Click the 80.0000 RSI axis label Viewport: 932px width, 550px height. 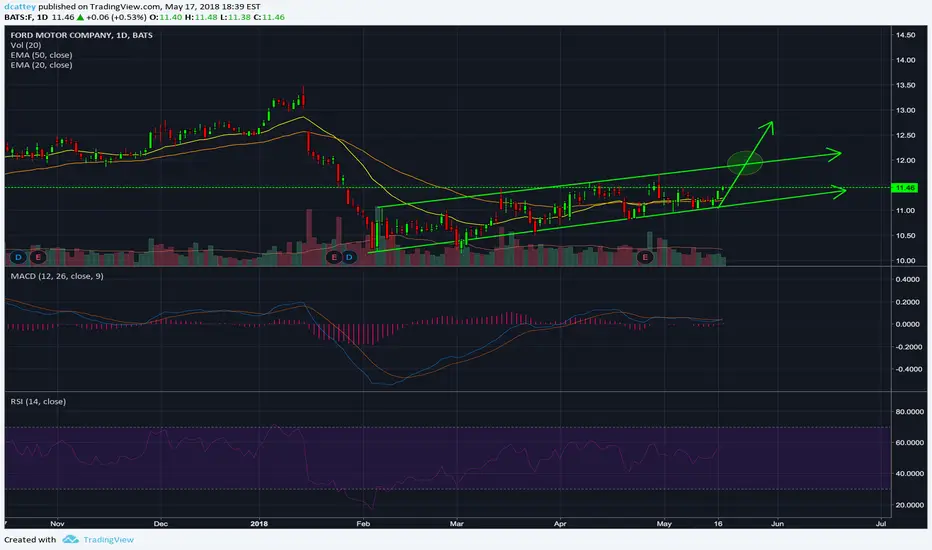click(x=909, y=411)
